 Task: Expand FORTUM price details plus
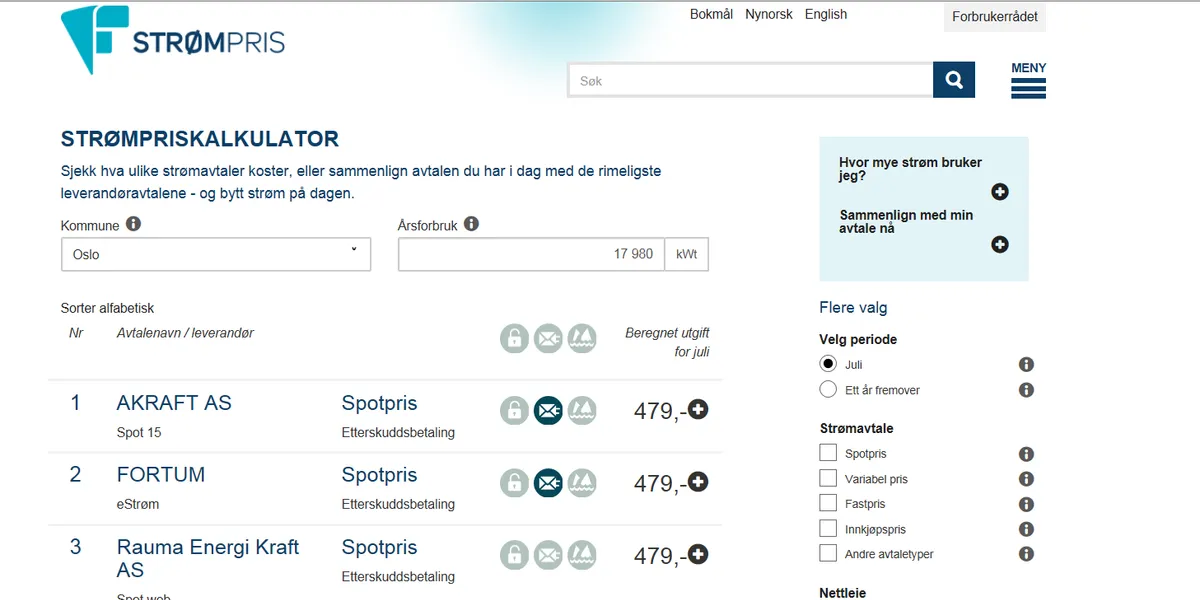tap(698, 482)
